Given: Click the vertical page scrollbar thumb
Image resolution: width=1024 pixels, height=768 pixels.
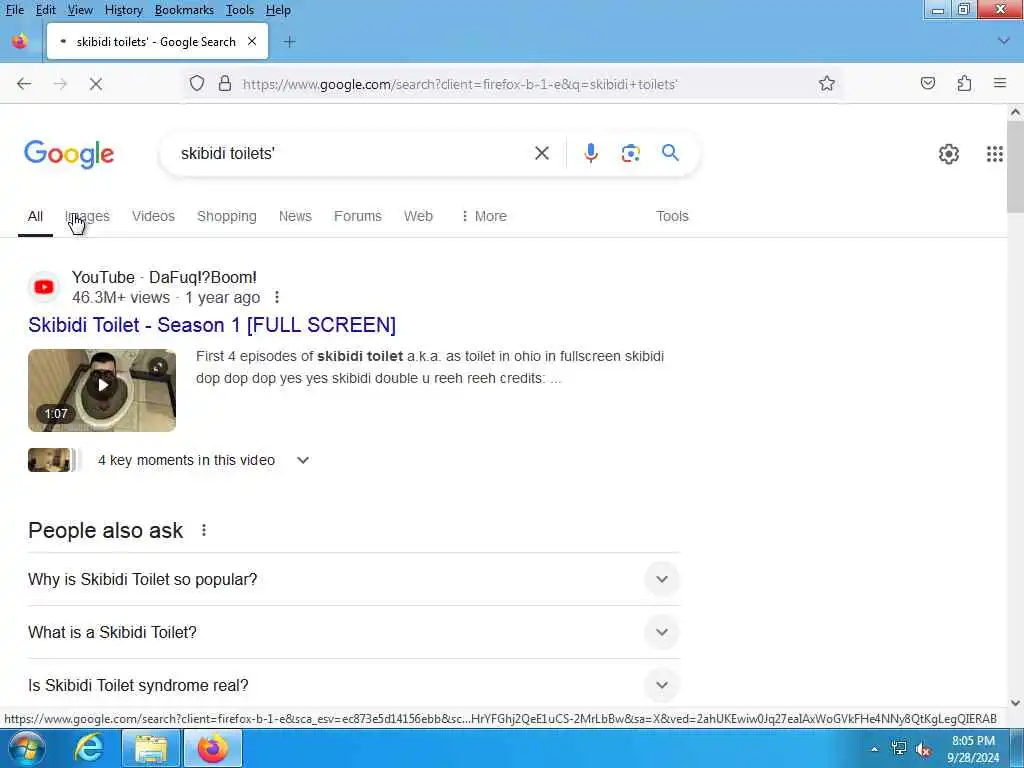Looking at the screenshot, I should [x=1015, y=167].
